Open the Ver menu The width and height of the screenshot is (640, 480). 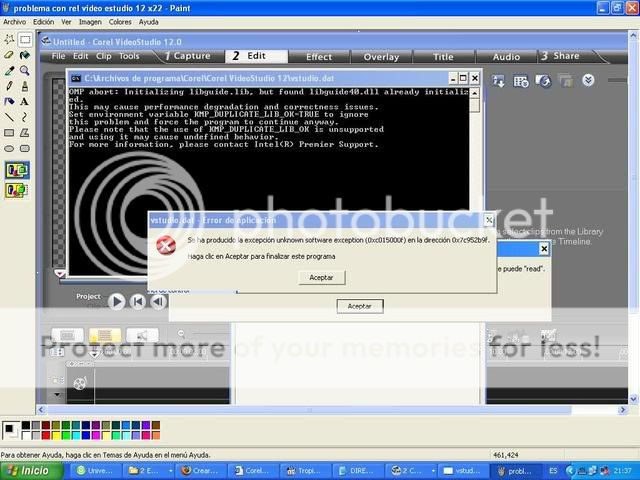[66, 22]
